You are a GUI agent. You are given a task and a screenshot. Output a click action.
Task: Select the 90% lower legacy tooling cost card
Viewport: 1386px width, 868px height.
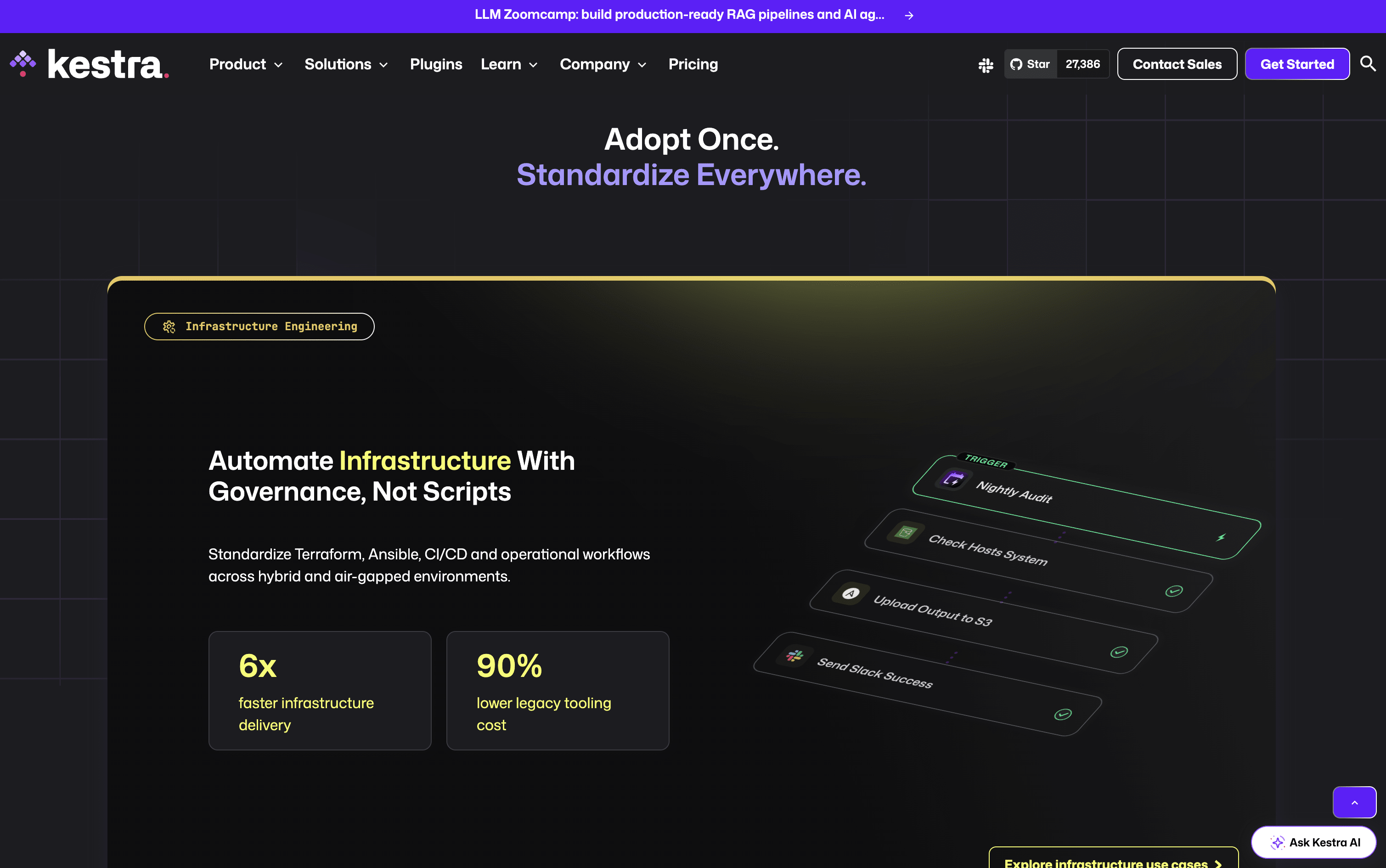[558, 691]
